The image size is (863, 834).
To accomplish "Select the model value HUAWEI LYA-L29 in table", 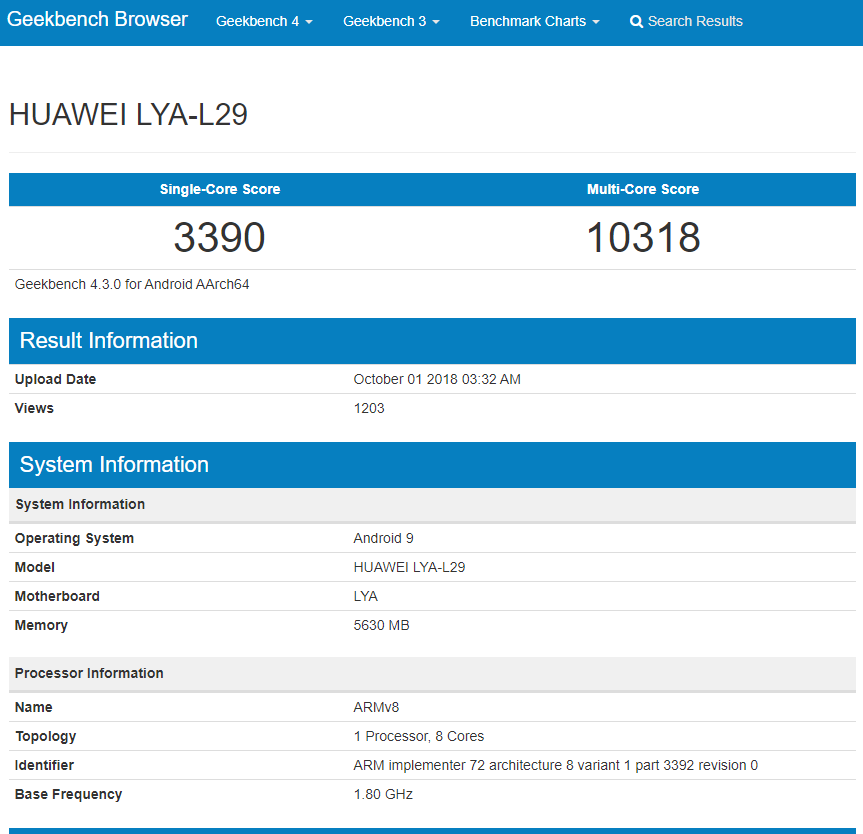I will [409, 568].
